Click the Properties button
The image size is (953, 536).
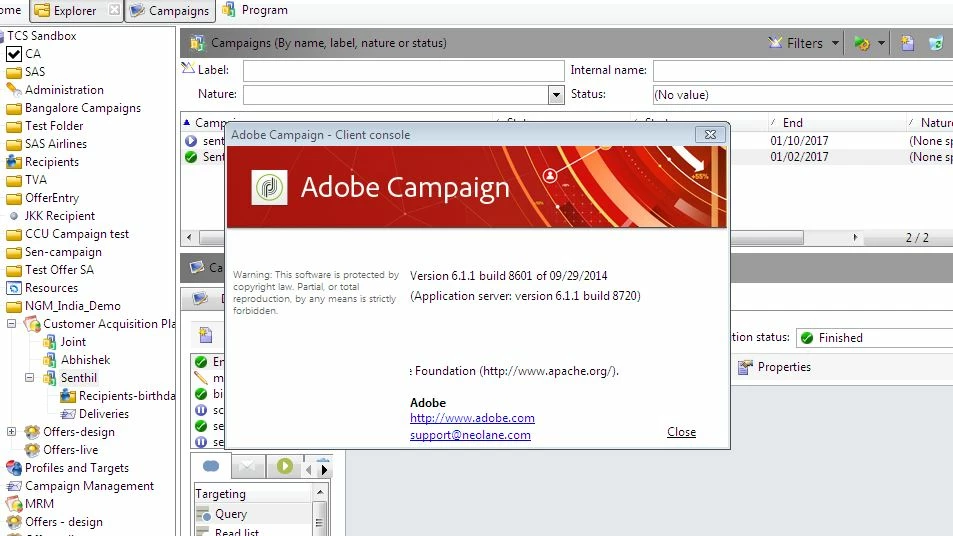click(774, 367)
